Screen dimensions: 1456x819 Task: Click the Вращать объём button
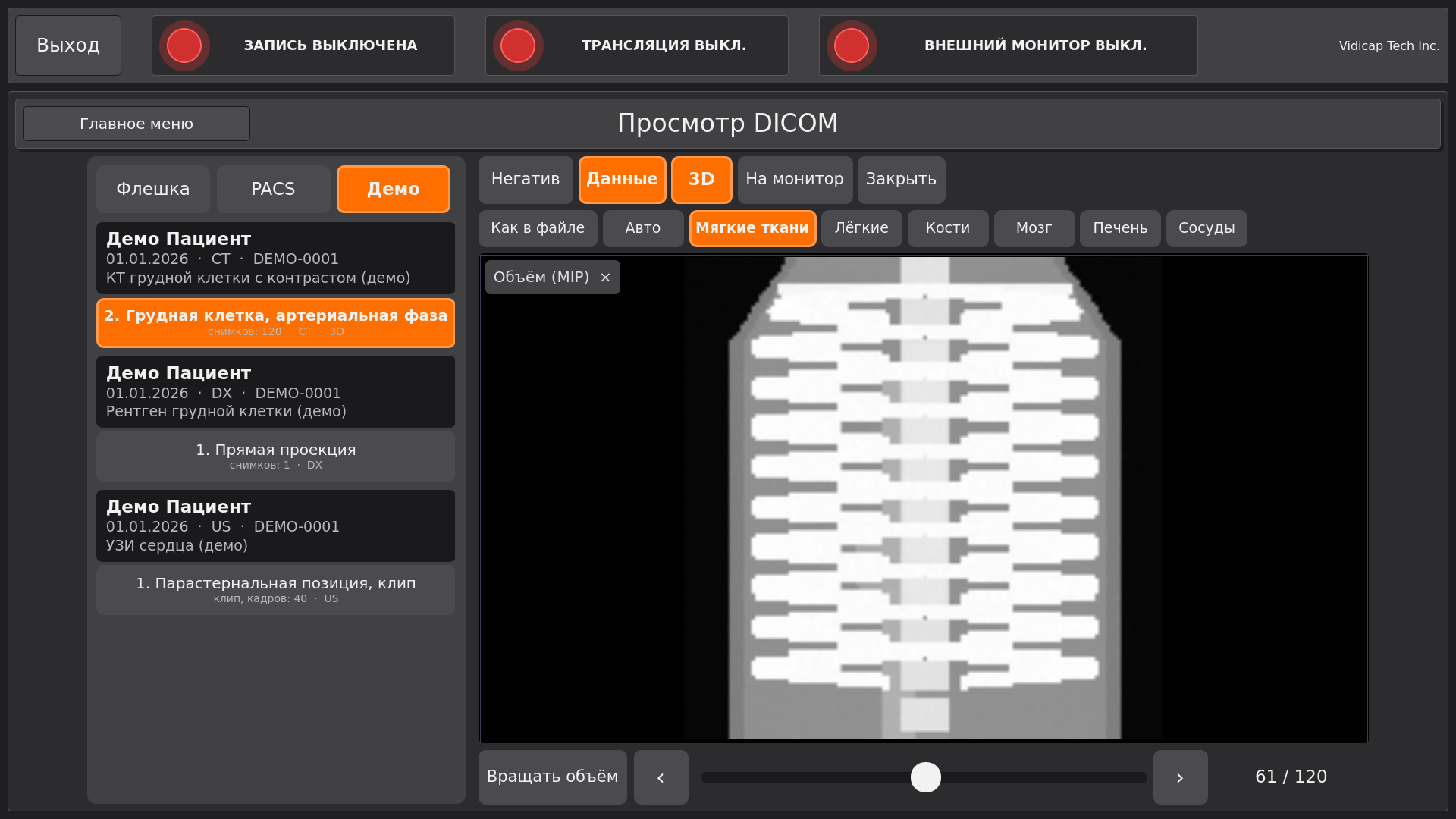coord(553,777)
